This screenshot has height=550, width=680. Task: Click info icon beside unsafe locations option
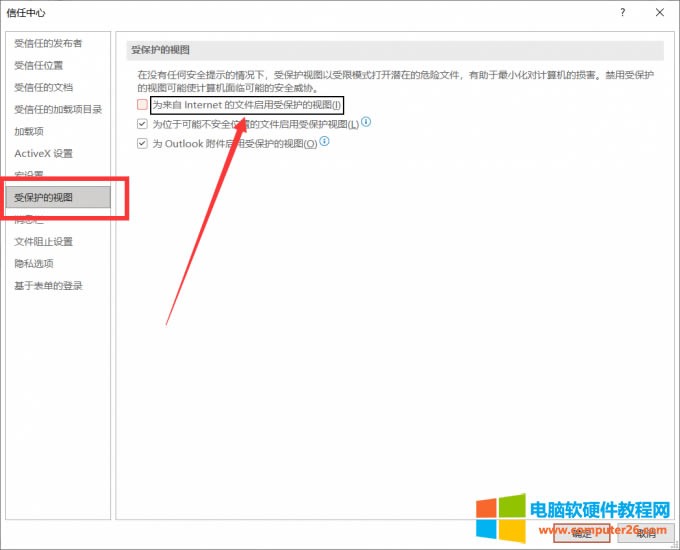click(x=366, y=122)
